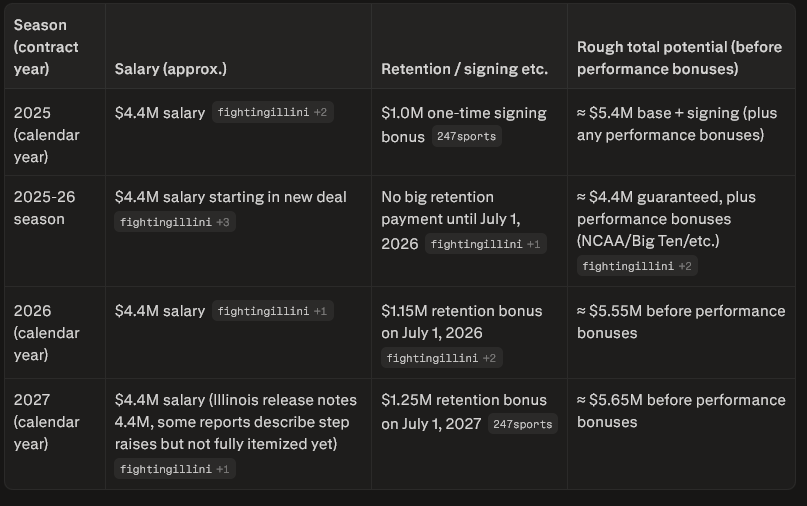Click the 'Retention / signing etc.' header

click(464, 69)
